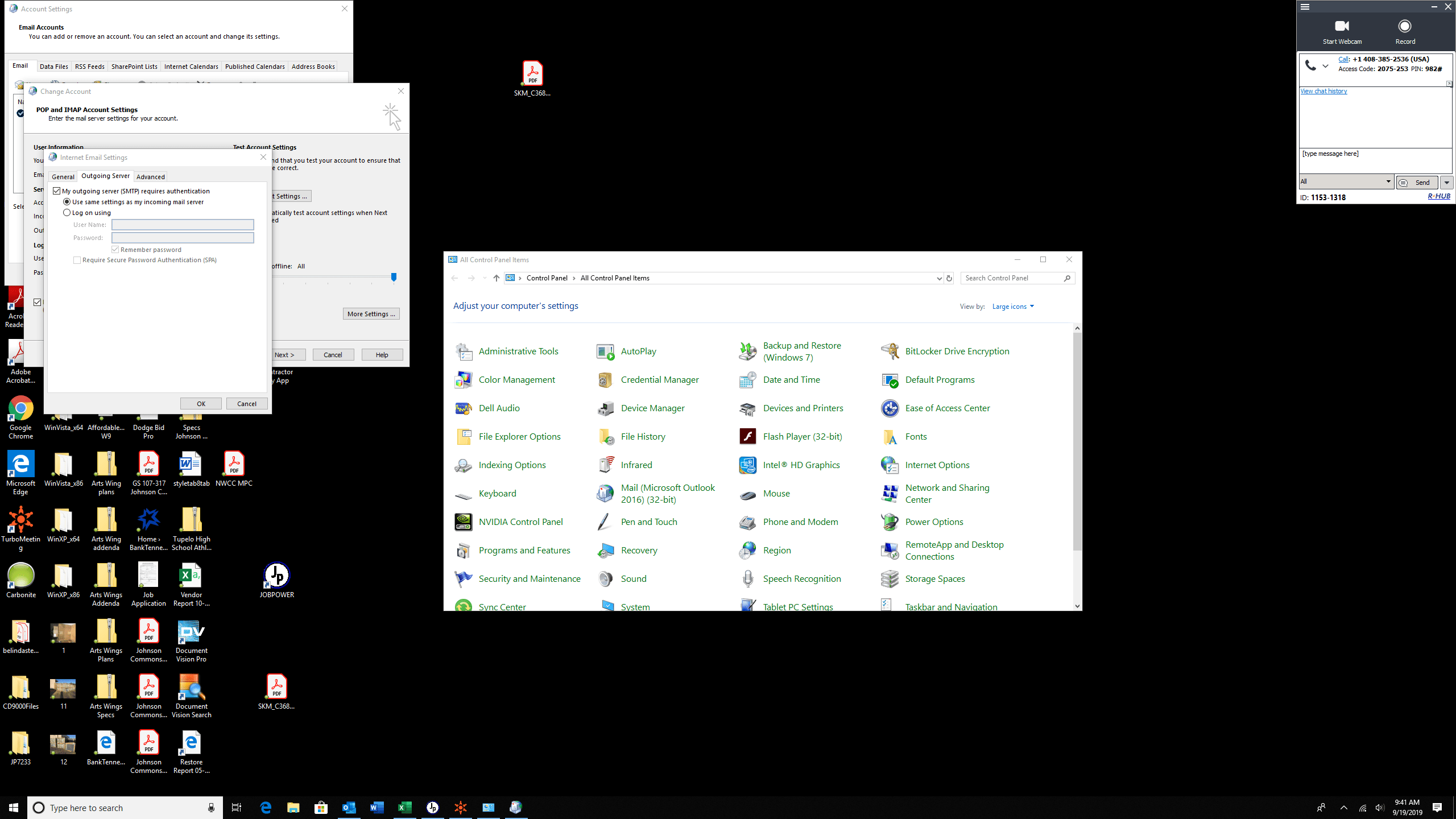The height and width of the screenshot is (819, 1456).
Task: Click OK in Internet Email Settings
Action: [x=201, y=404]
